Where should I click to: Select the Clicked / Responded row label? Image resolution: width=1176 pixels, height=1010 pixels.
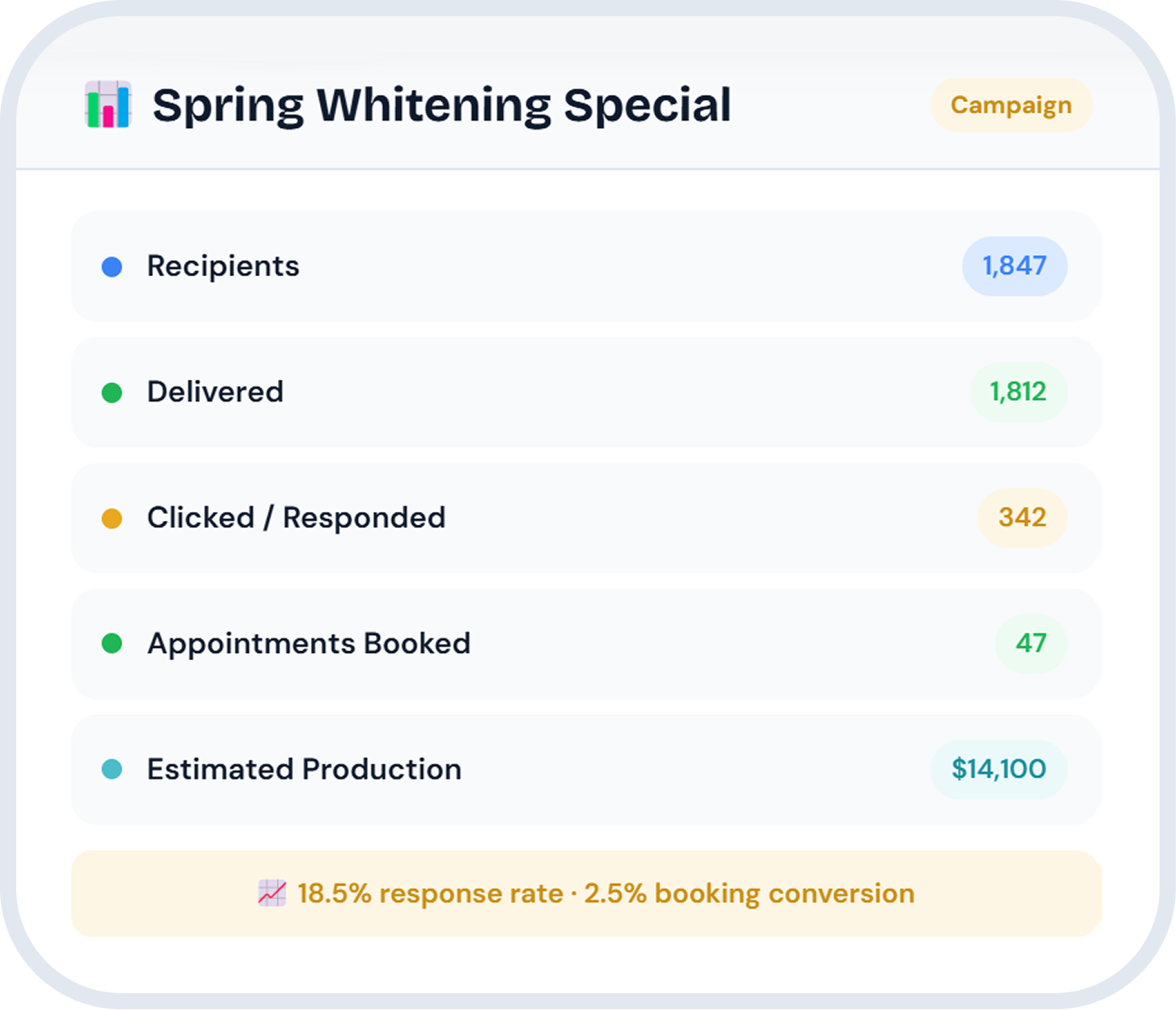click(x=296, y=518)
